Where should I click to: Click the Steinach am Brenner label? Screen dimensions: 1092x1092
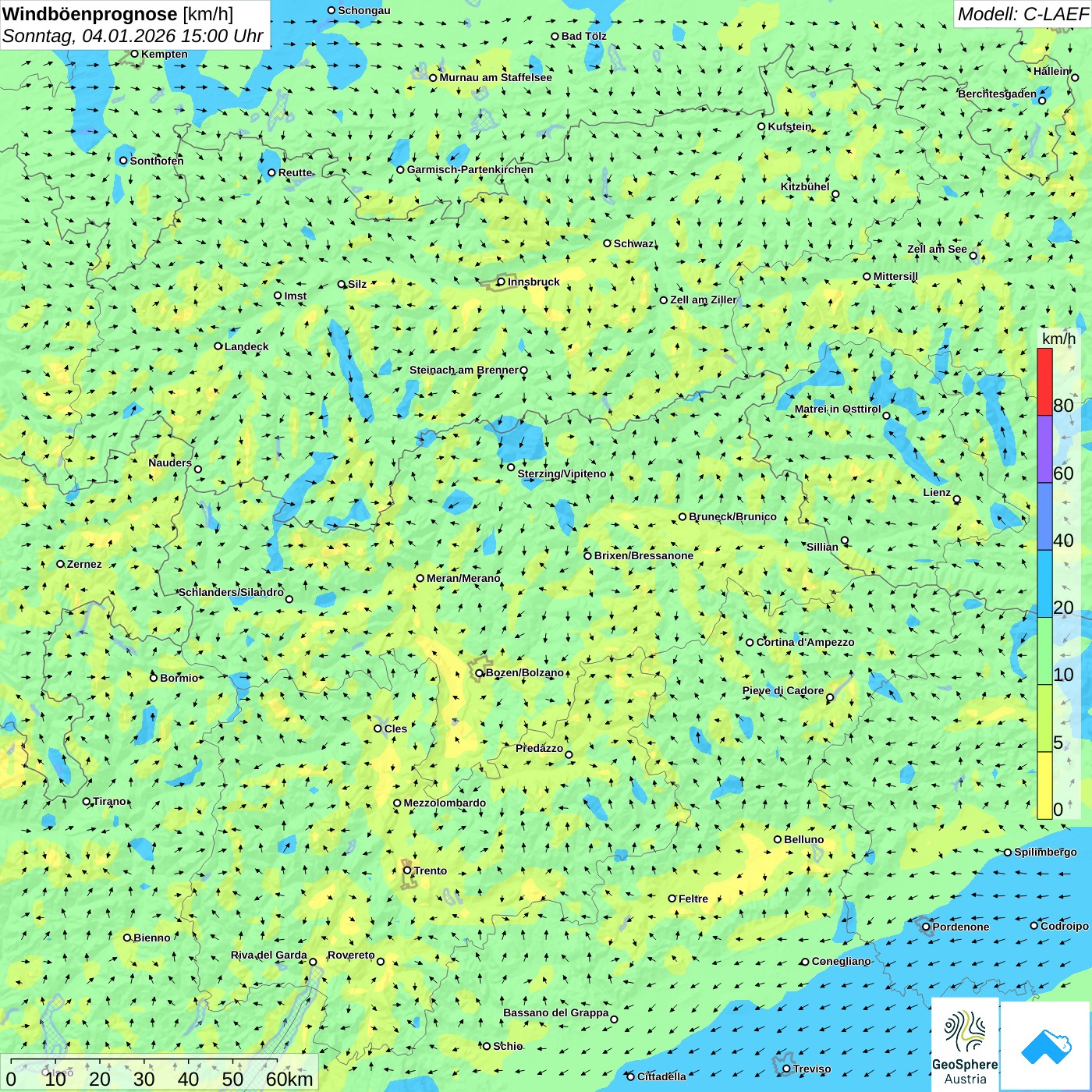point(463,370)
